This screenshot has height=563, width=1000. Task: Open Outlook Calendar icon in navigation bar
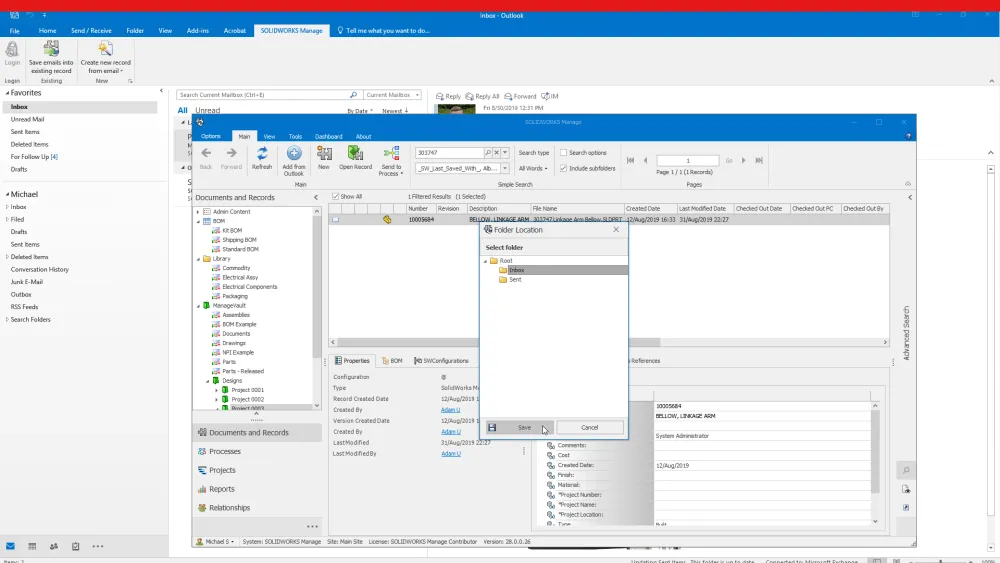pyautogui.click(x=32, y=546)
